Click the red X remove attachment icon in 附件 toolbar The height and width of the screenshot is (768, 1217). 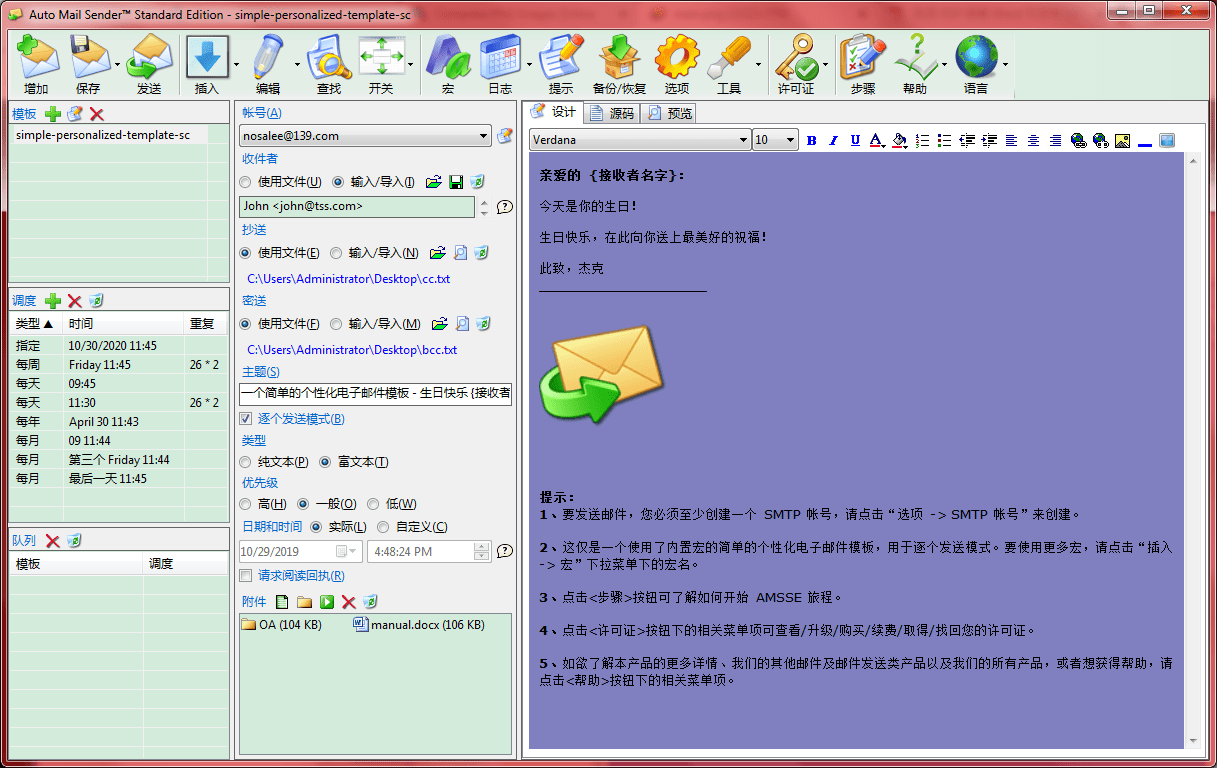(349, 602)
